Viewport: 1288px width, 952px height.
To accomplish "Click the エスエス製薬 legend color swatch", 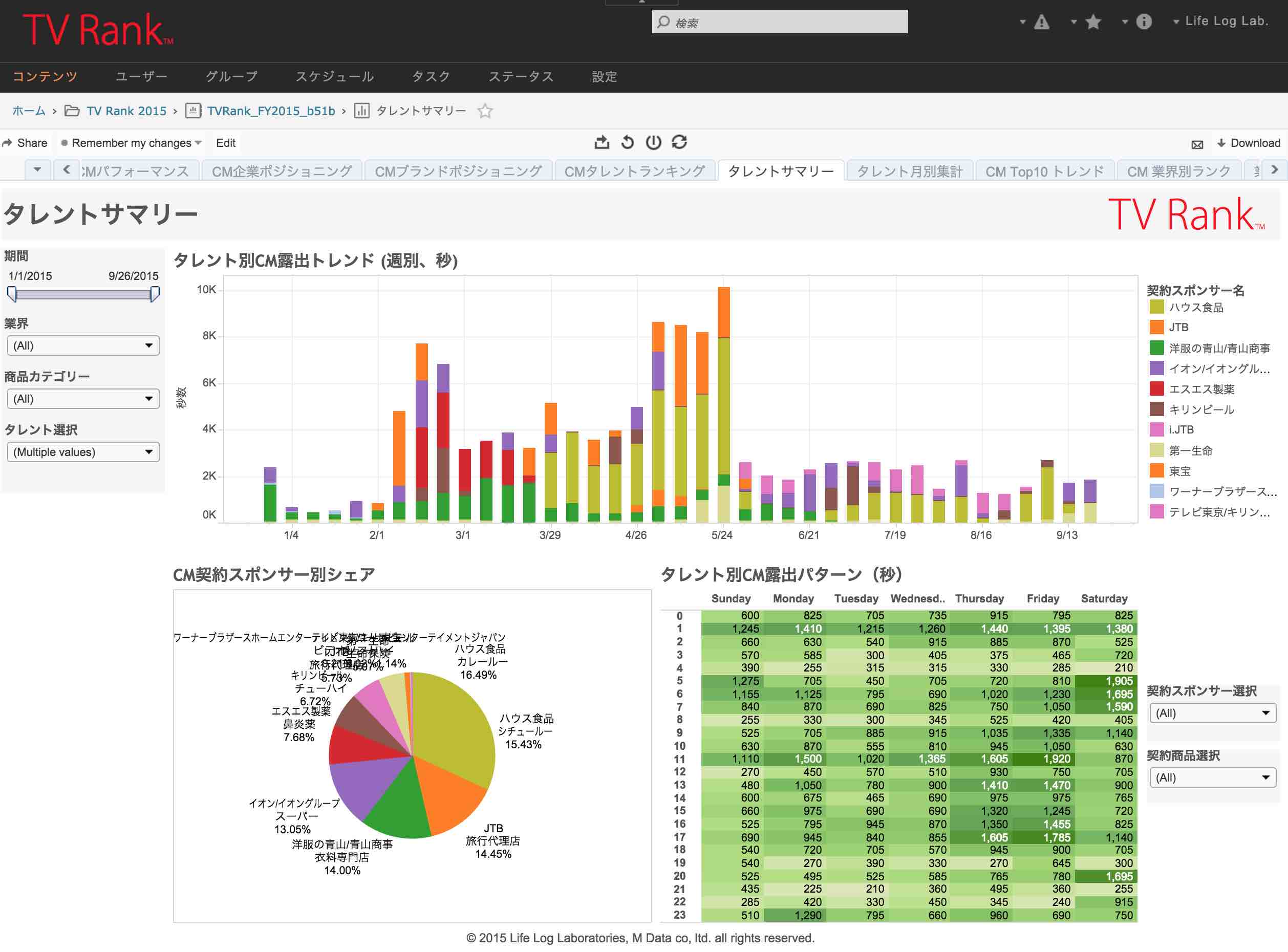I will (1156, 388).
